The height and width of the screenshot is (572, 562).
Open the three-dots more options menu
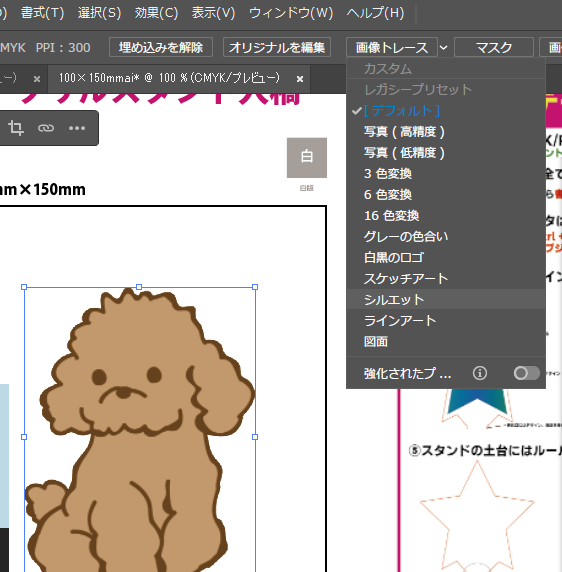pos(77,128)
